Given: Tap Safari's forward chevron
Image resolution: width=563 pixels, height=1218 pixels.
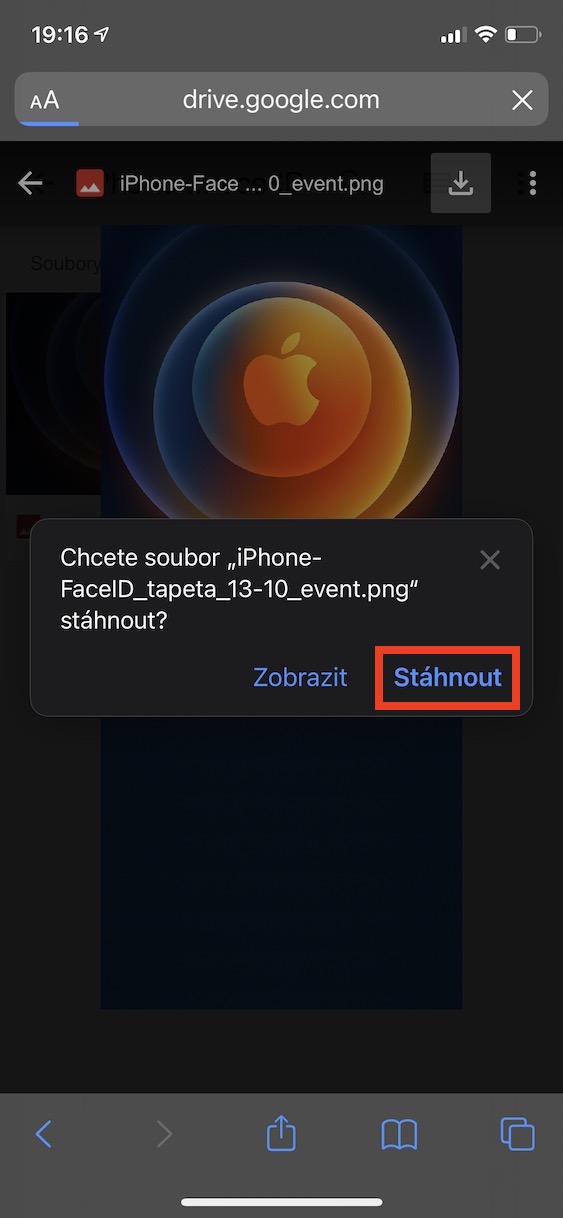Looking at the screenshot, I should point(164,1133).
